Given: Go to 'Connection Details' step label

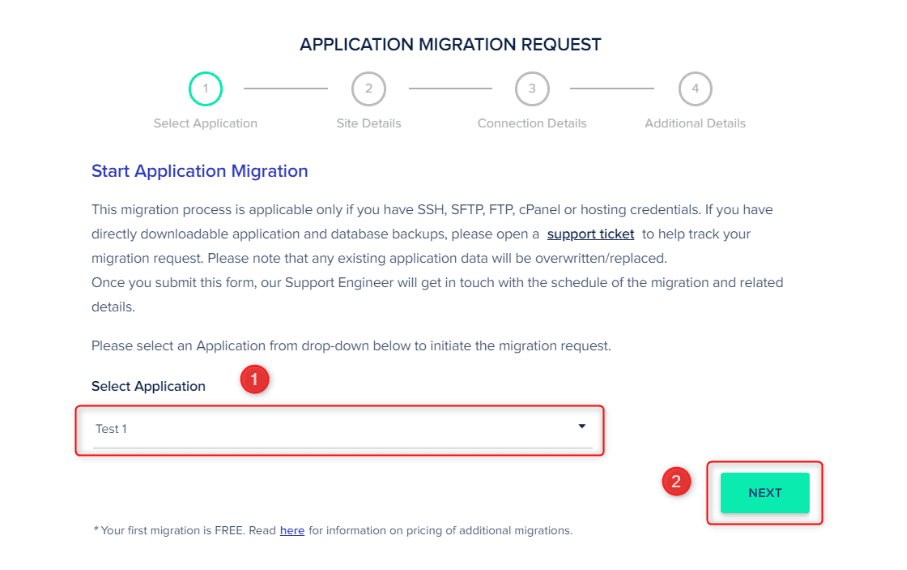Looking at the screenshot, I should 532,123.
